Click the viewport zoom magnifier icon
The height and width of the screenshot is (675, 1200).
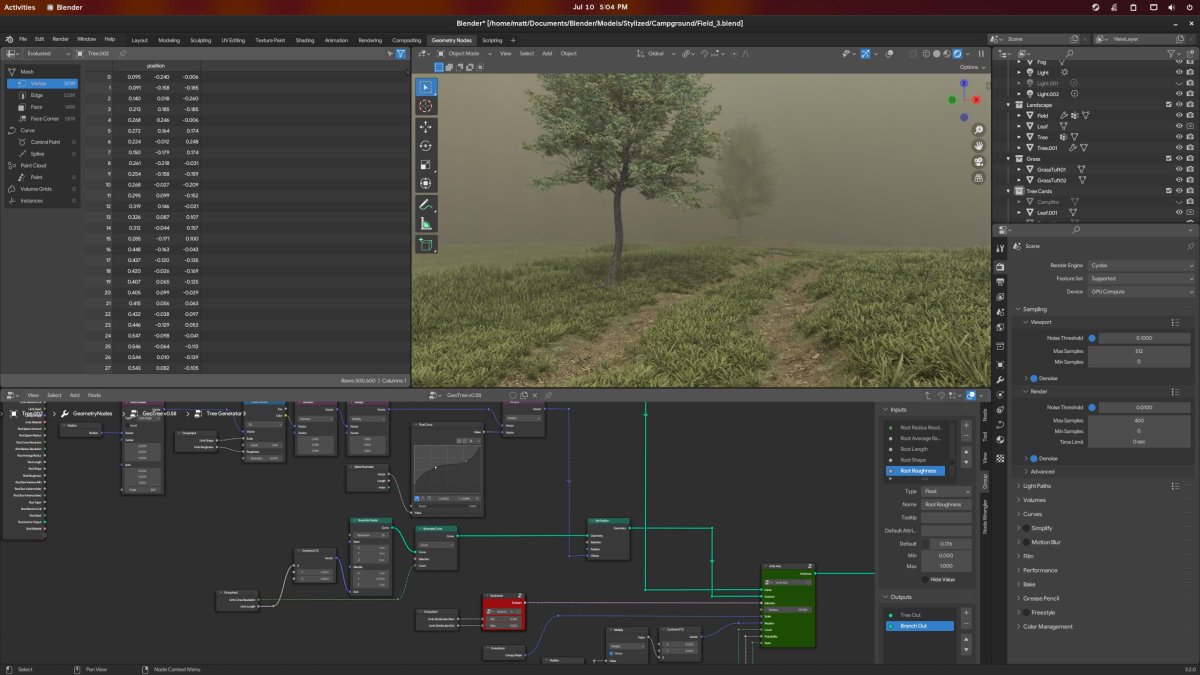[x=978, y=130]
